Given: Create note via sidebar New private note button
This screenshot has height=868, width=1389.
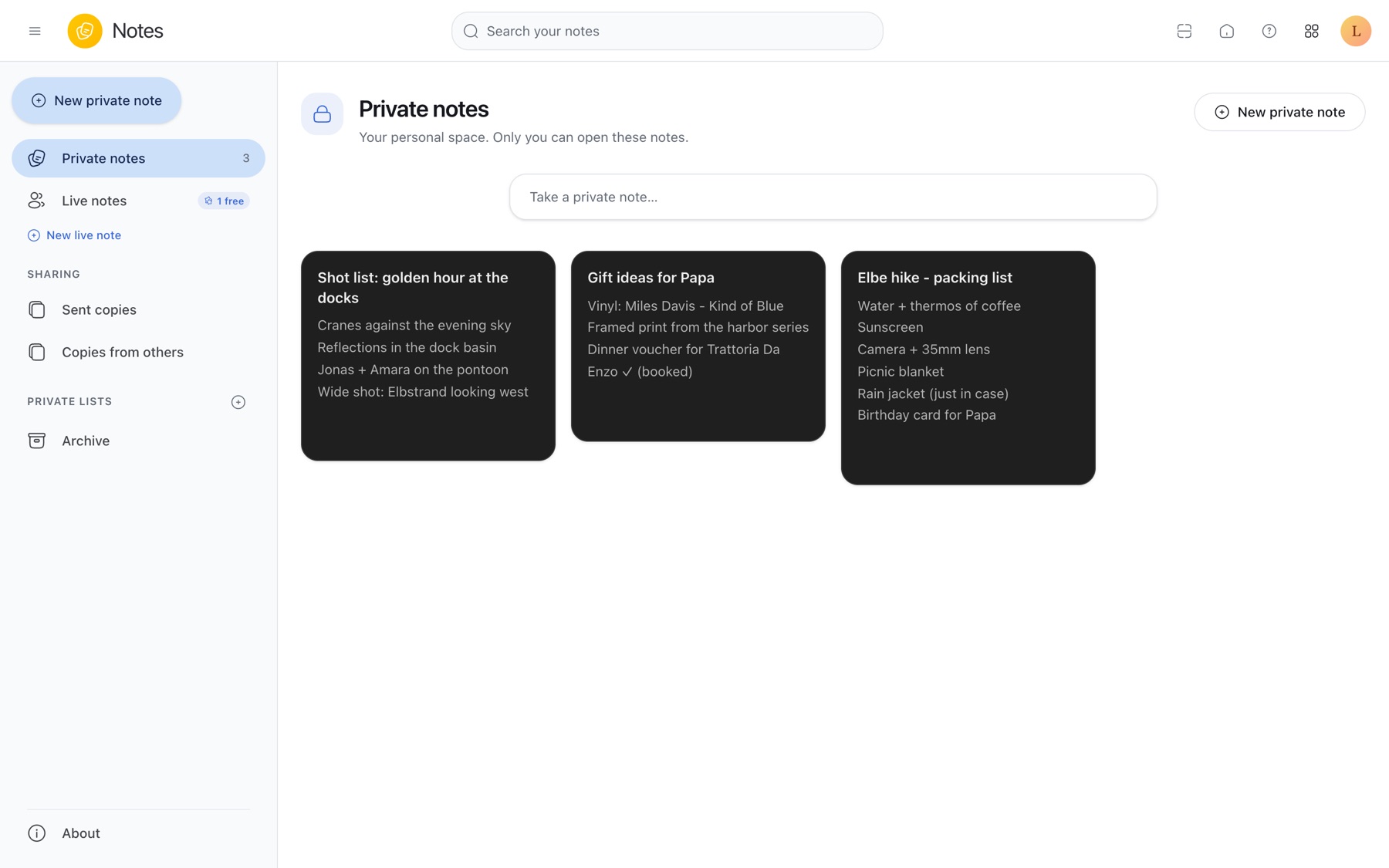Looking at the screenshot, I should pyautogui.click(x=96, y=100).
